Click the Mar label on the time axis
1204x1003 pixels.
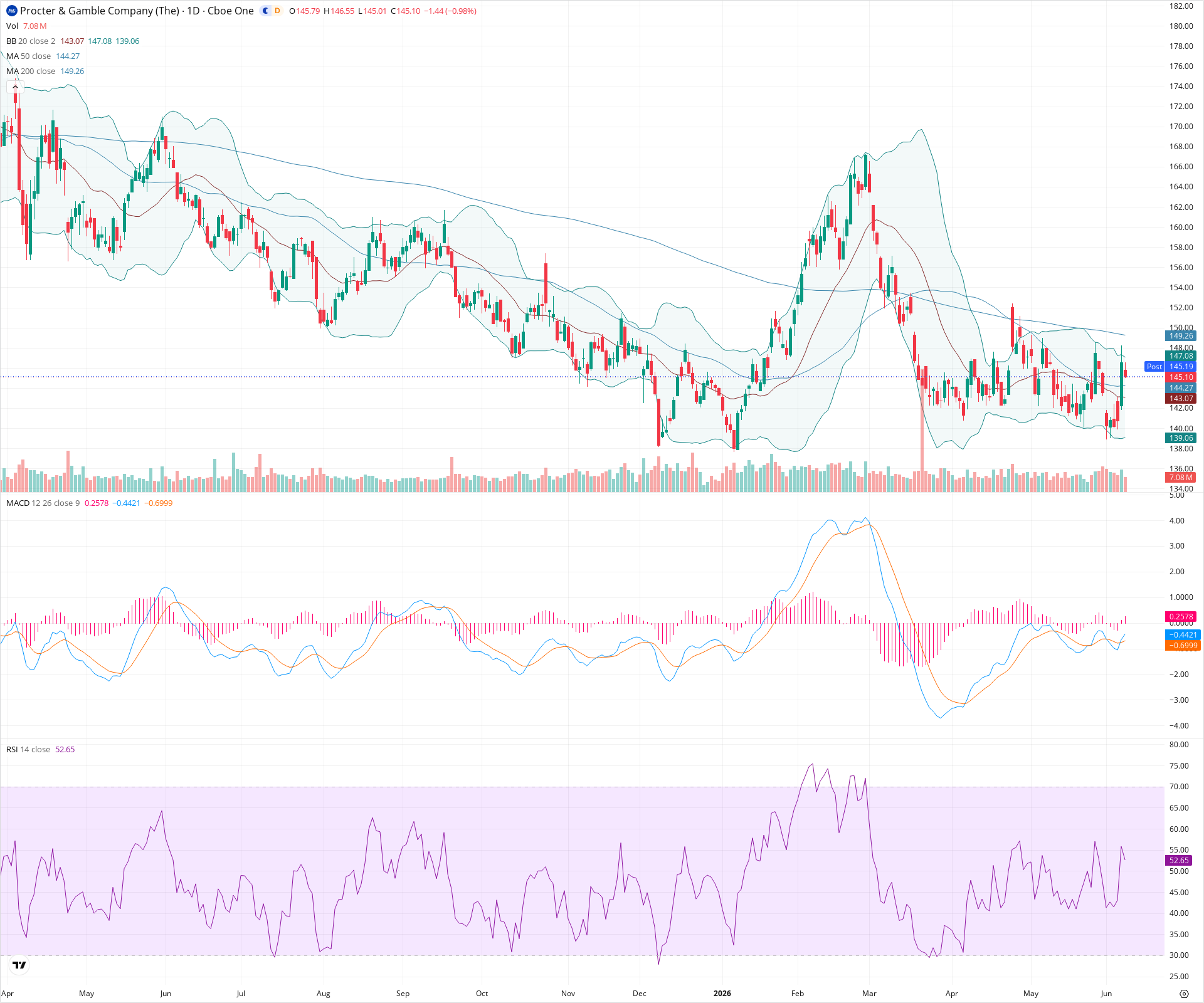click(869, 994)
